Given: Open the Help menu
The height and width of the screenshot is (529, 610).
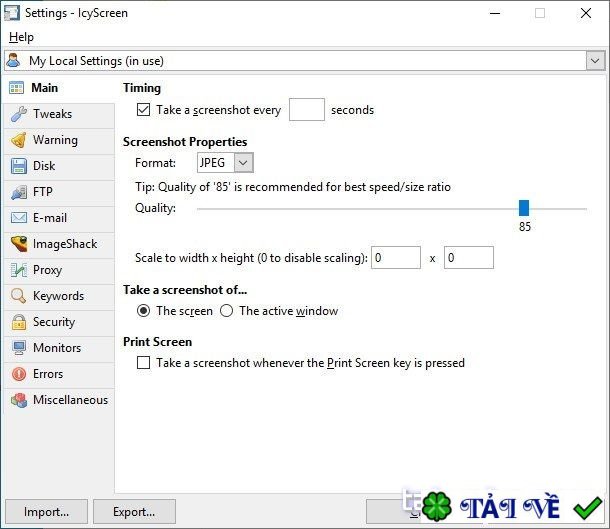Looking at the screenshot, I should coord(21,37).
